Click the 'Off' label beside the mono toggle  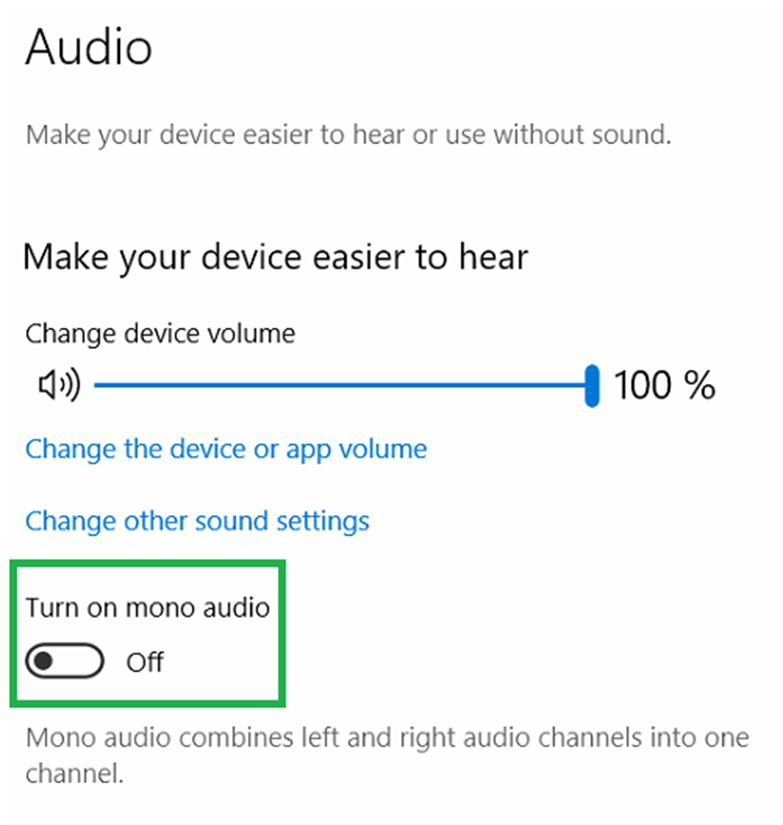click(x=145, y=662)
